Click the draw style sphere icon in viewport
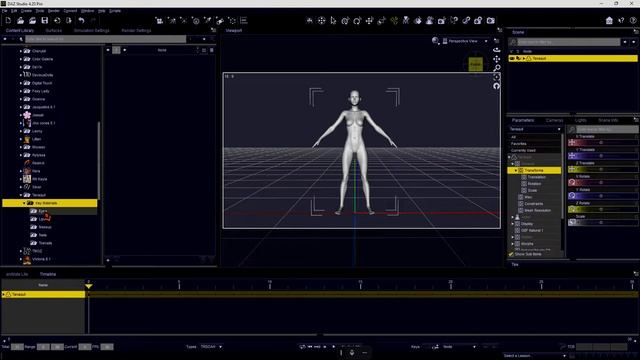 436,40
